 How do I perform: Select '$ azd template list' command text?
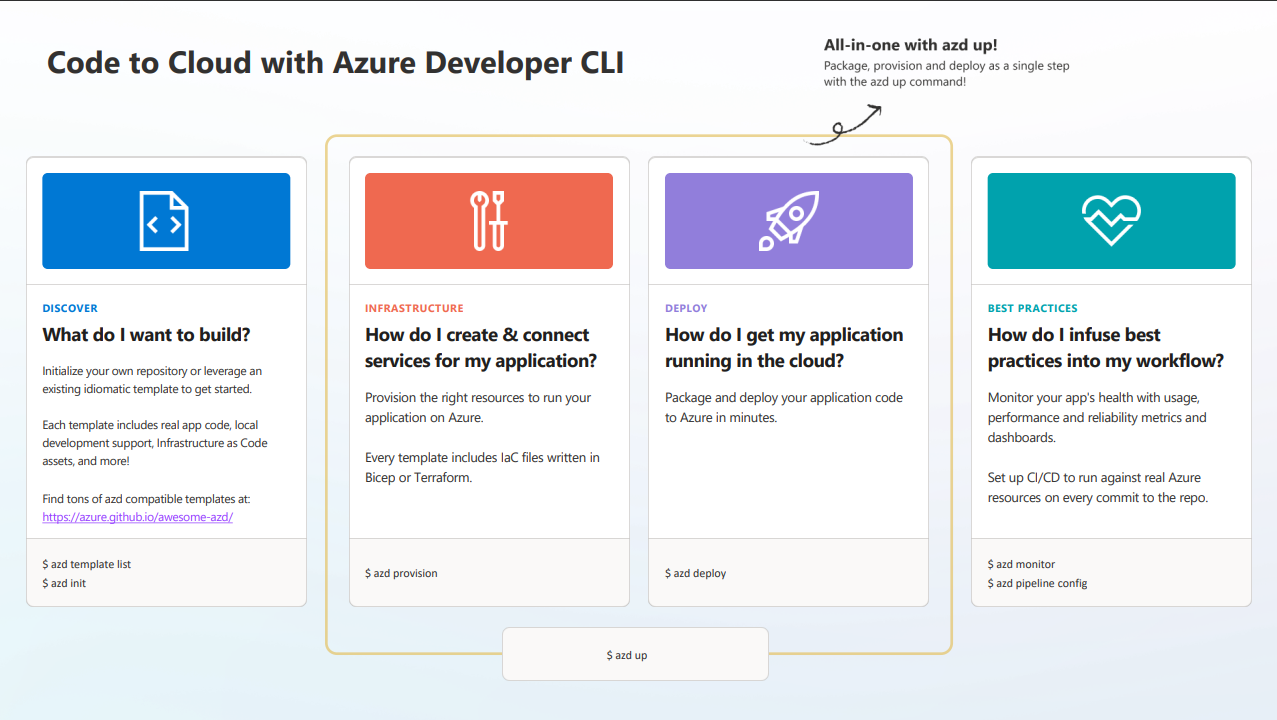86,564
